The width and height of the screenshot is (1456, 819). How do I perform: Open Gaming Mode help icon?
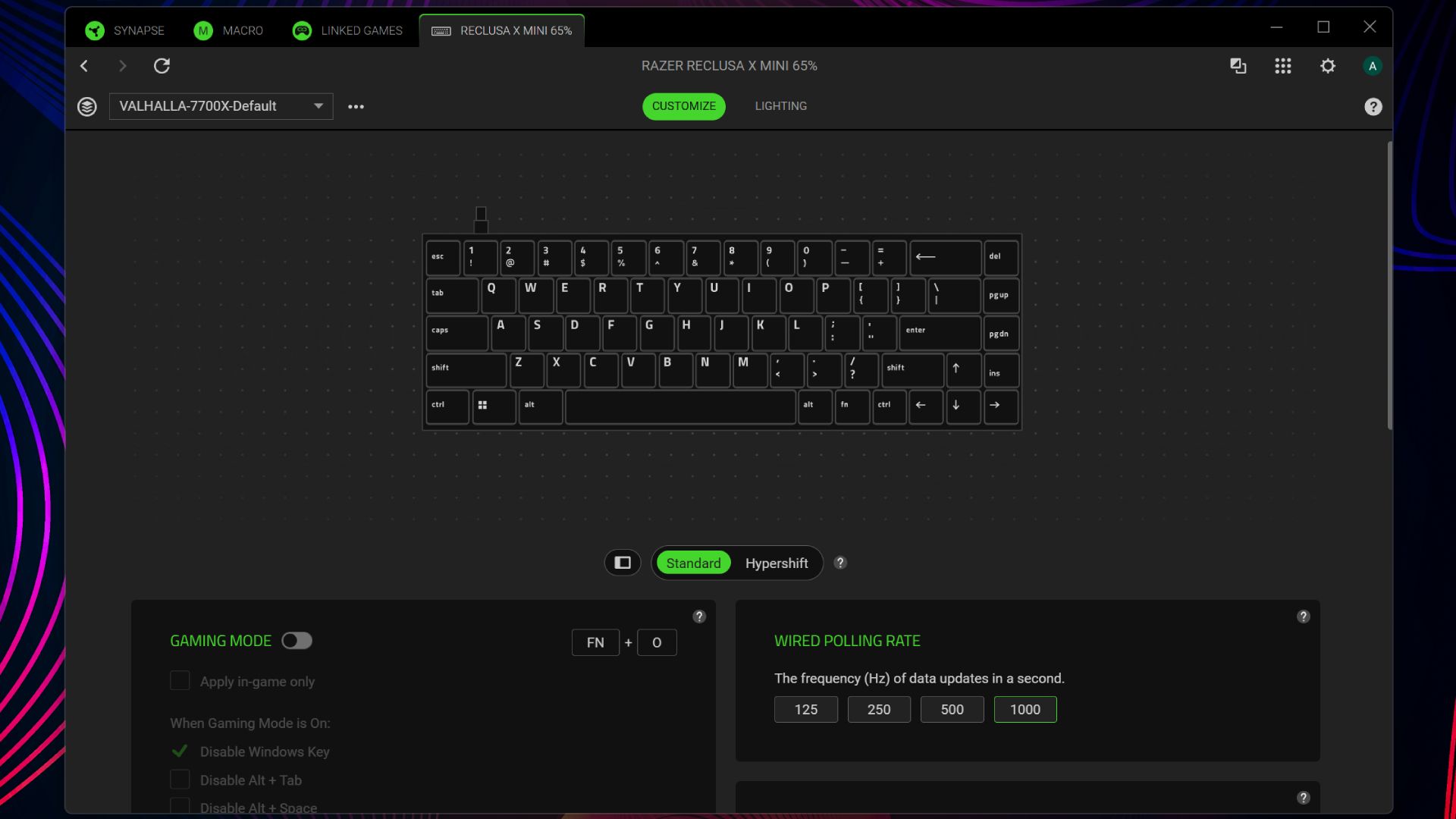click(699, 617)
